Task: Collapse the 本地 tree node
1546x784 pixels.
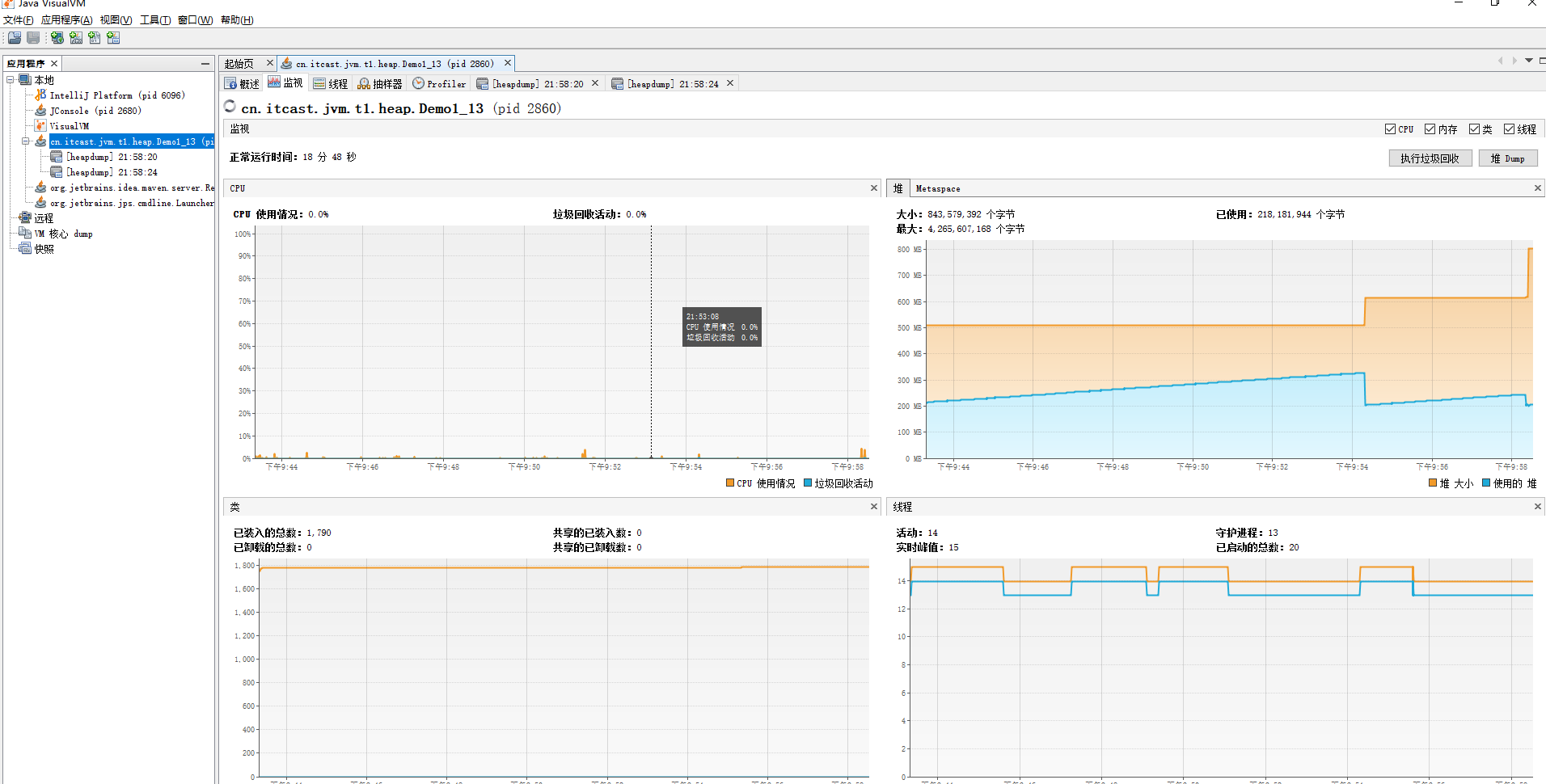Action: tap(11, 80)
